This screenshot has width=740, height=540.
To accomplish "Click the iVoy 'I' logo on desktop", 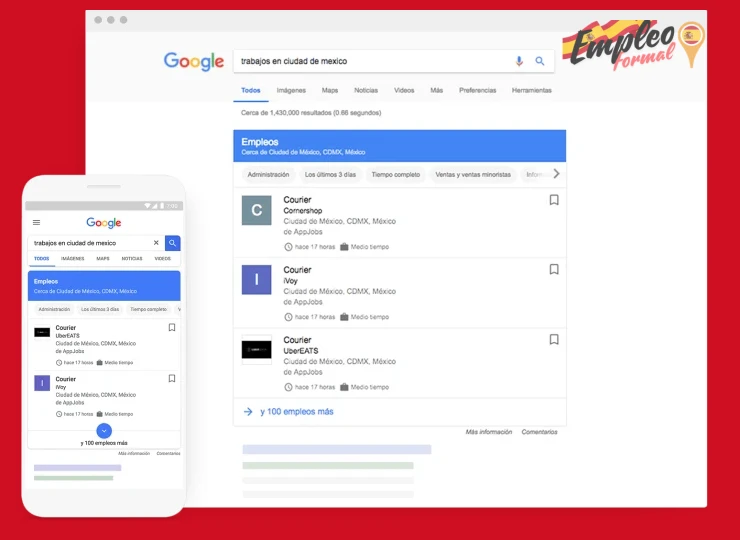I will click(x=257, y=279).
